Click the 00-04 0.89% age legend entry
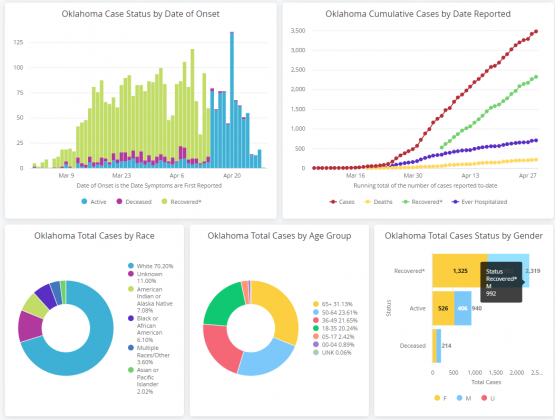The image size is (555, 420). (x=334, y=345)
